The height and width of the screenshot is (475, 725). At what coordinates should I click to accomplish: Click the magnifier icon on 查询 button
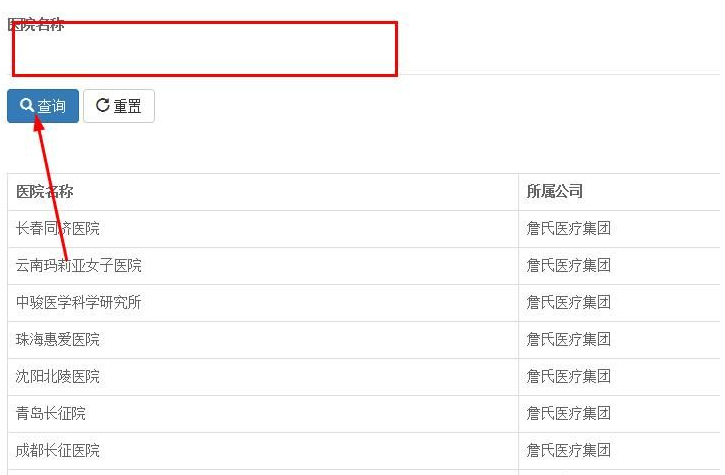pyautogui.click(x=26, y=105)
